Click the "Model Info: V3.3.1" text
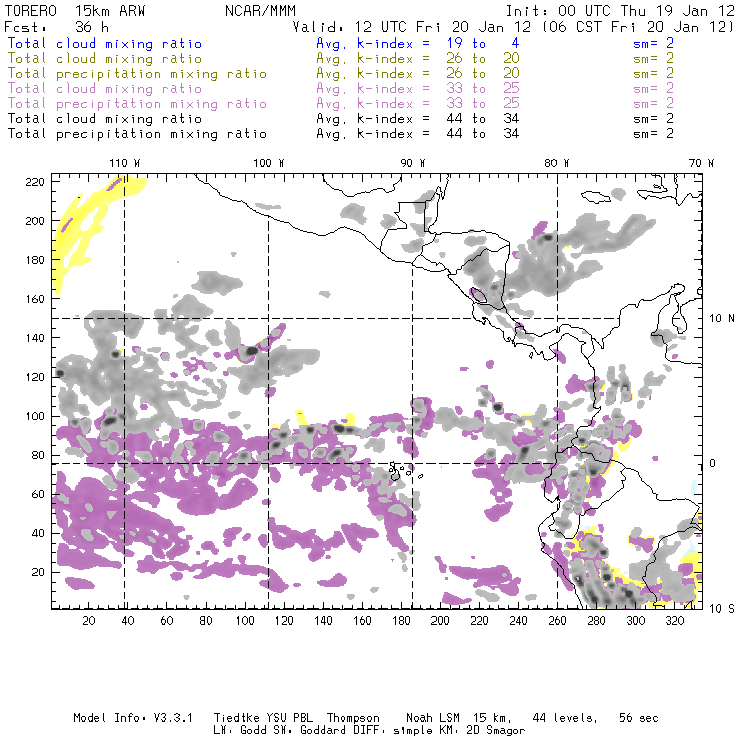This screenshot has width=740, height=740. [x=133, y=718]
